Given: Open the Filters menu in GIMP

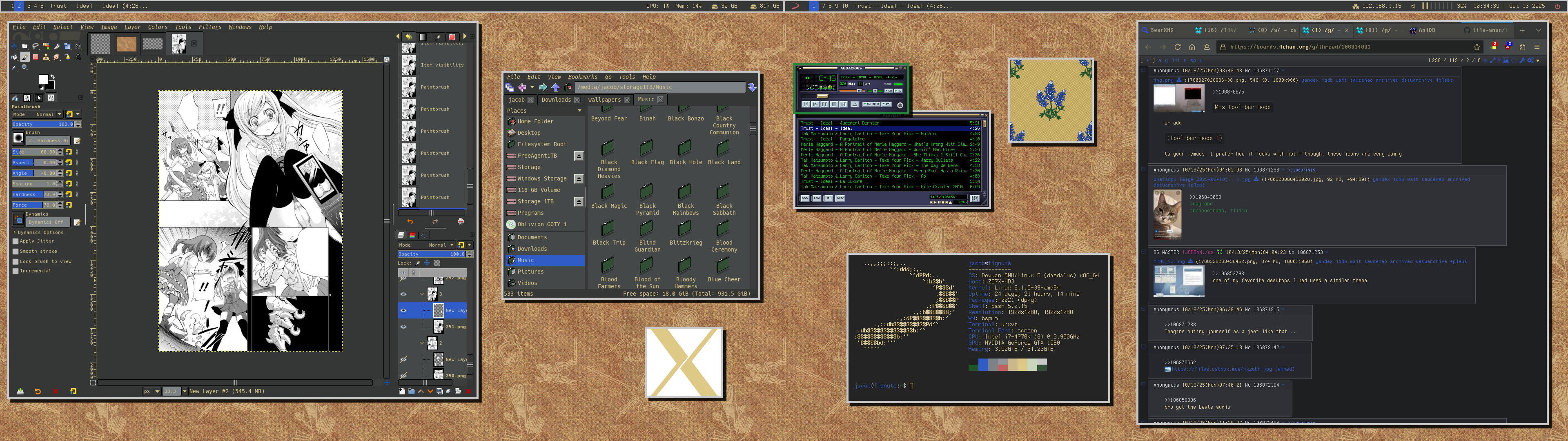Looking at the screenshot, I should click(209, 27).
